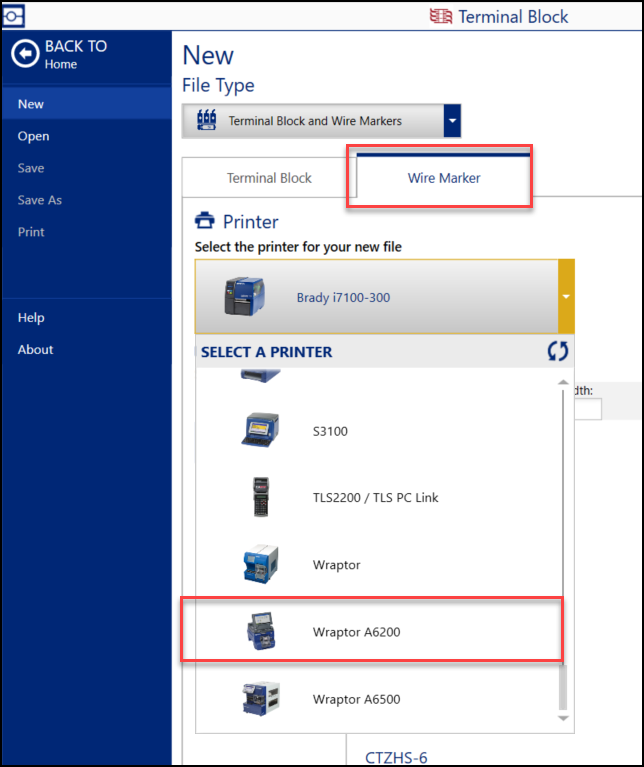644x767 pixels.
Task: Click the Brady i7100-300 printer image
Action: 245,296
